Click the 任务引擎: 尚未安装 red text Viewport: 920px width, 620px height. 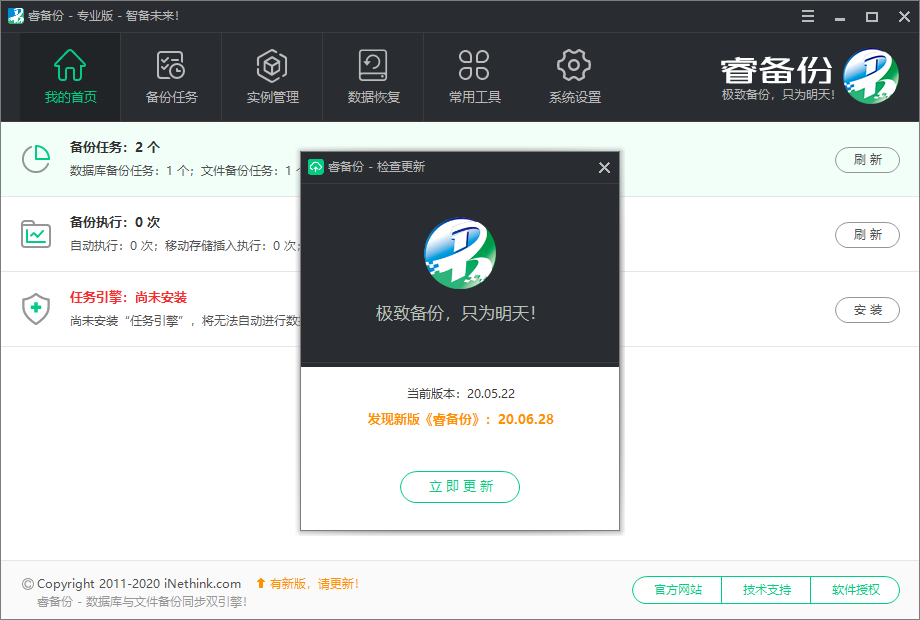[x=128, y=297]
